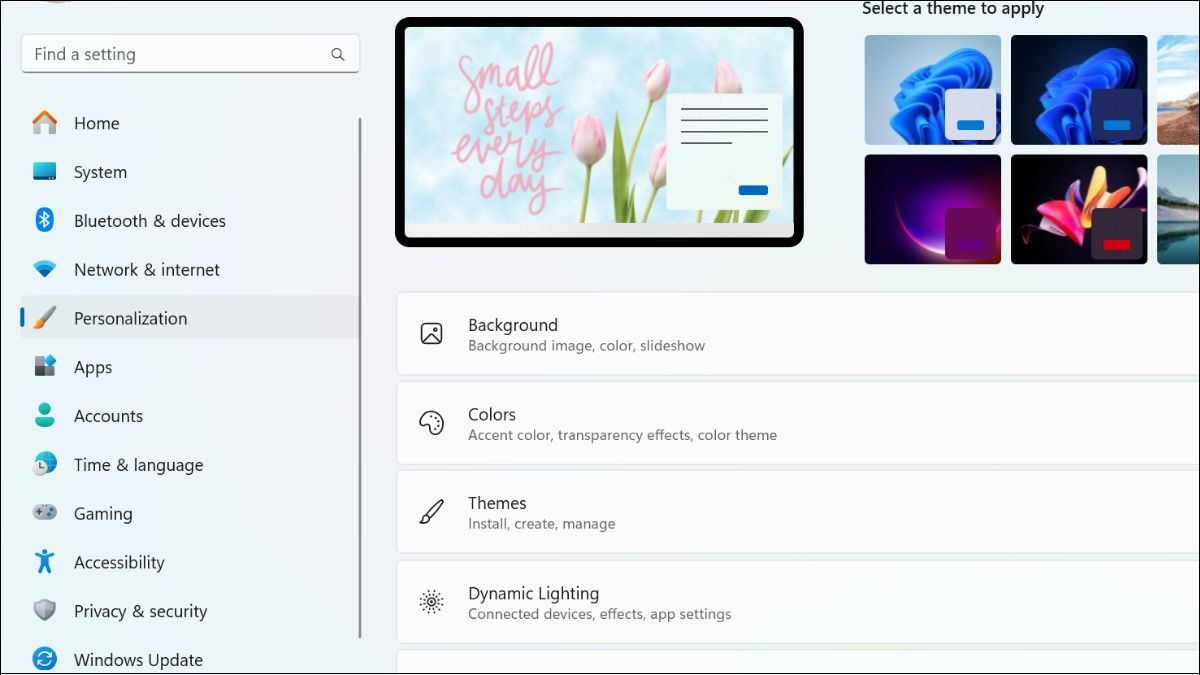Viewport: 1200px width, 675px height.
Task: Click the Home house icon in sidebar
Action: click(45, 123)
